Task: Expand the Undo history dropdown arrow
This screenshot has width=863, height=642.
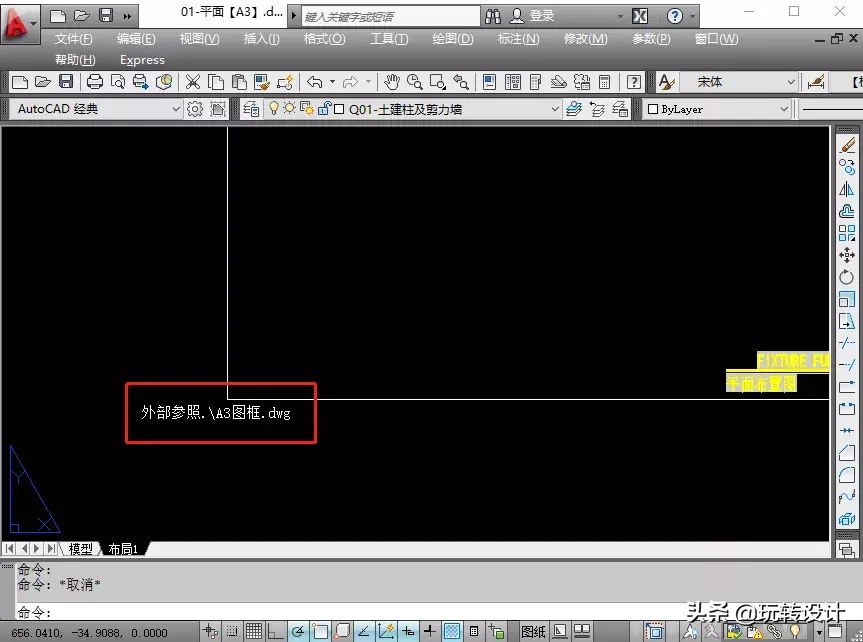Action: (332, 82)
